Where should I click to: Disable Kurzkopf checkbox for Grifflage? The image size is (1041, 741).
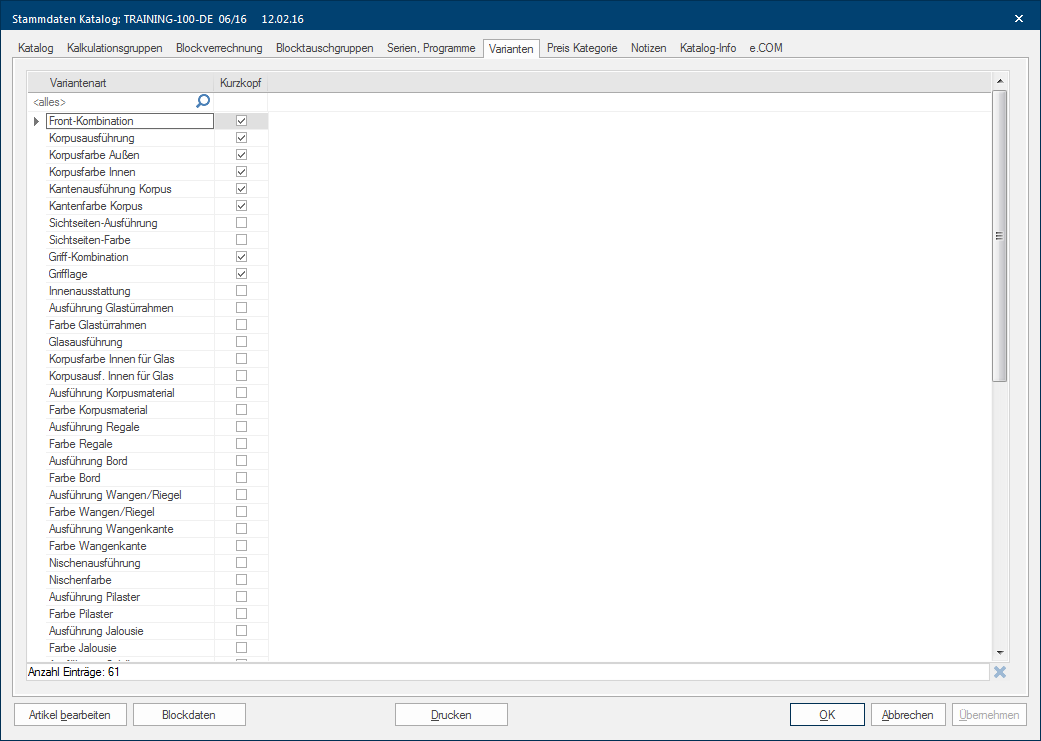241,274
